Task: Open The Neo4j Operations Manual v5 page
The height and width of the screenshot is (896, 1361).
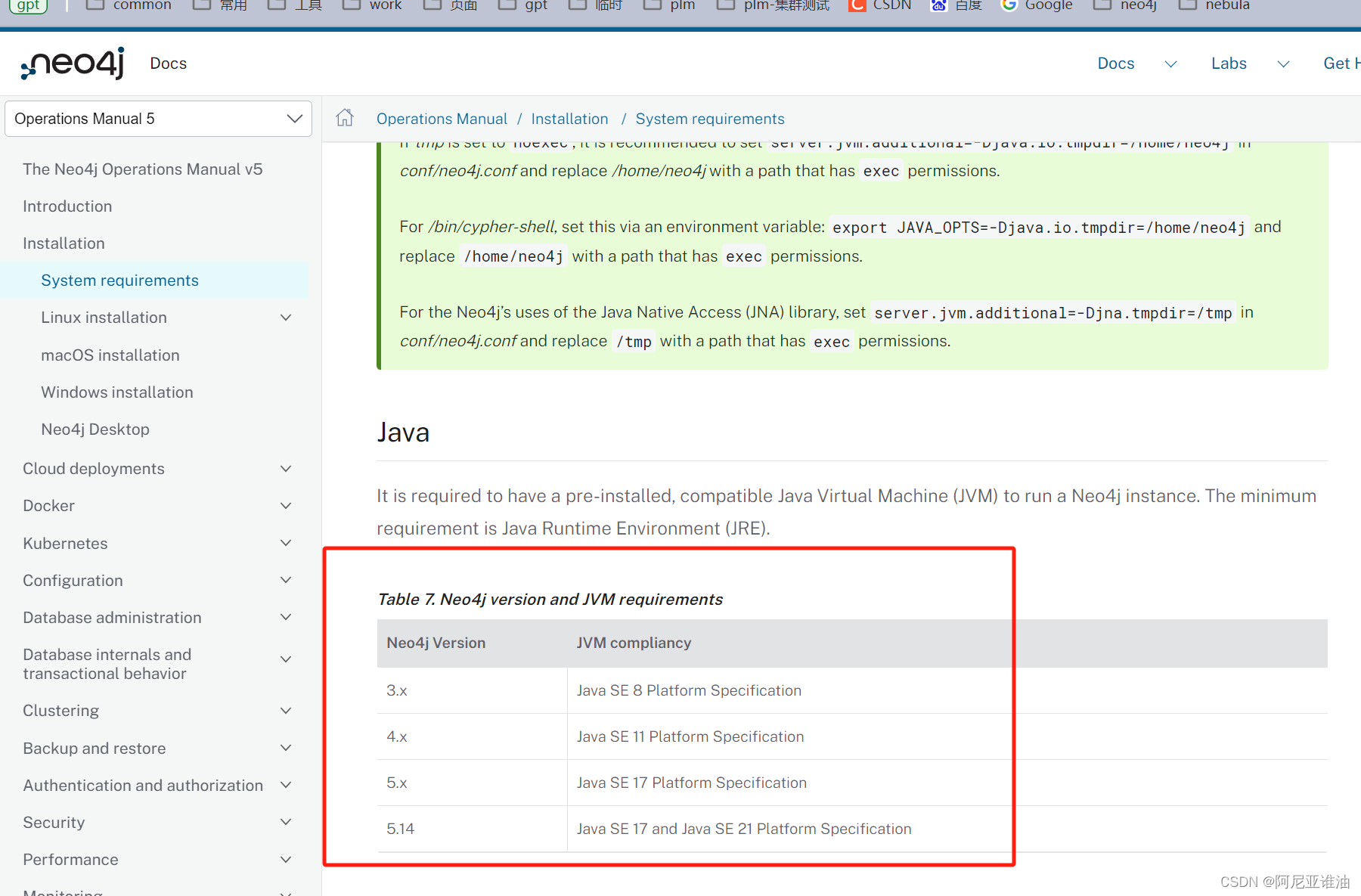Action: click(x=143, y=169)
